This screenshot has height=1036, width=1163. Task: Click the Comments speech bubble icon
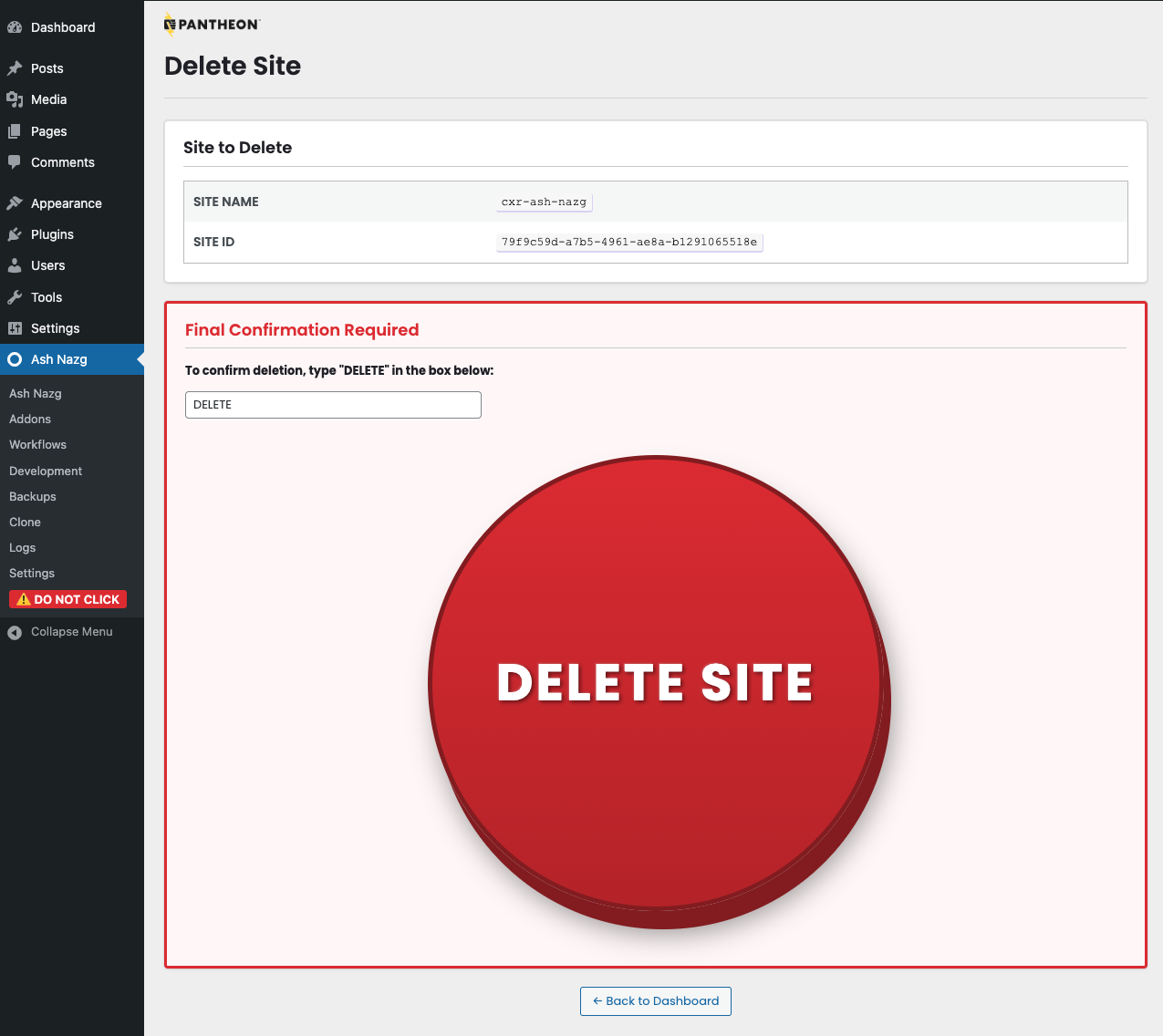15,162
